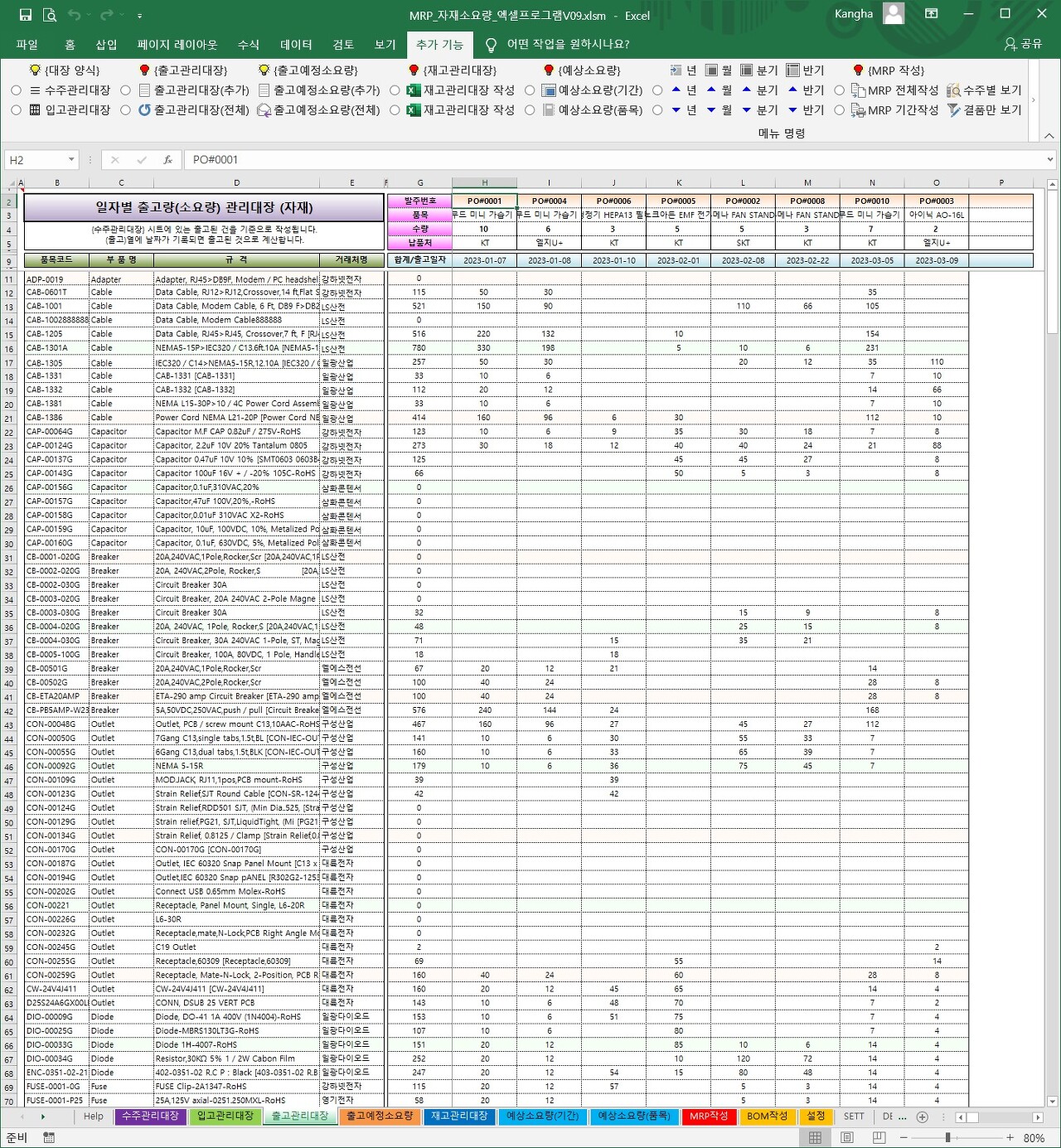The height and width of the screenshot is (1148, 1061).
Task: Switch to the 수주관리대장 sheet tab
Action: click(x=150, y=1117)
